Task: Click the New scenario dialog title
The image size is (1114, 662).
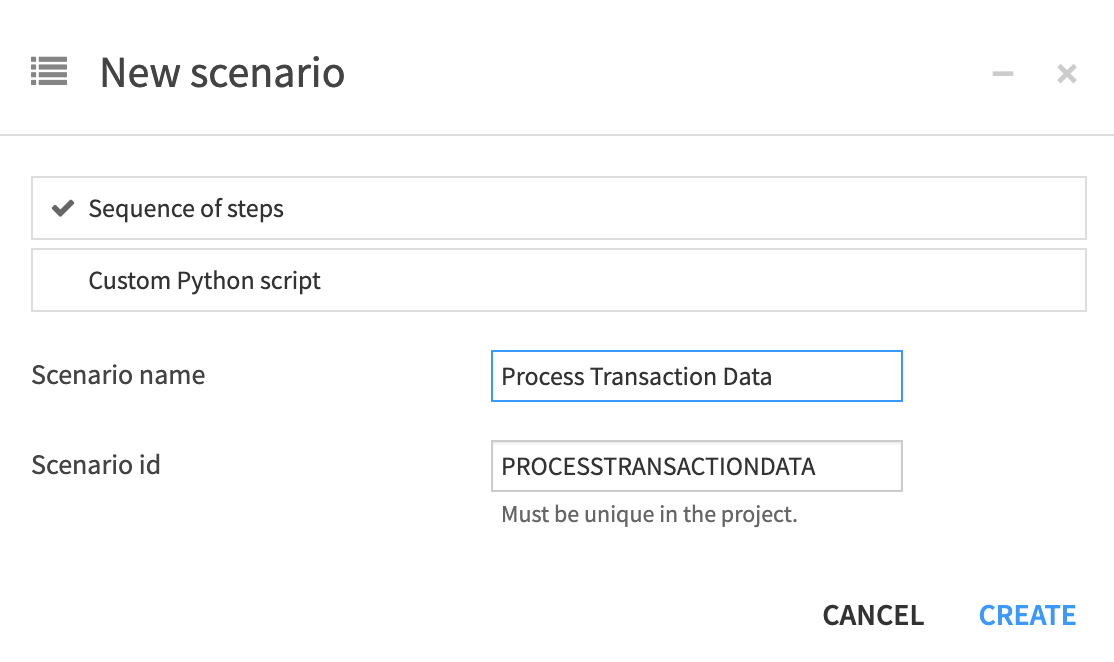Action: [x=222, y=72]
